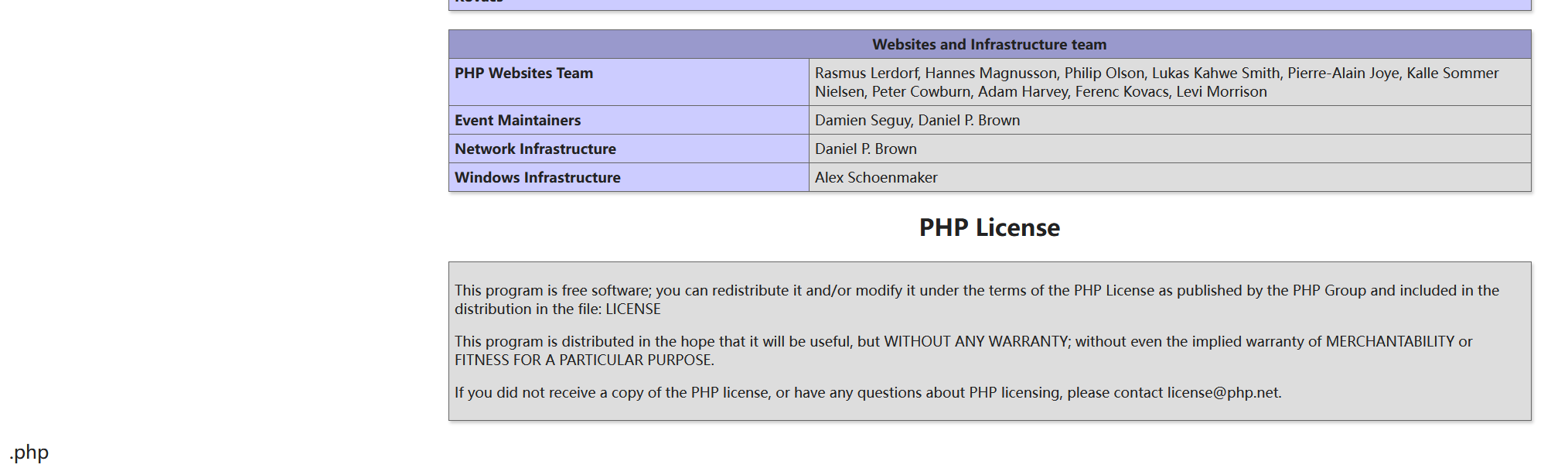This screenshot has height=468, width=1568.
Task: Click the FITNESS FOR A PARTICULAR PURPOSE text
Action: (x=583, y=360)
